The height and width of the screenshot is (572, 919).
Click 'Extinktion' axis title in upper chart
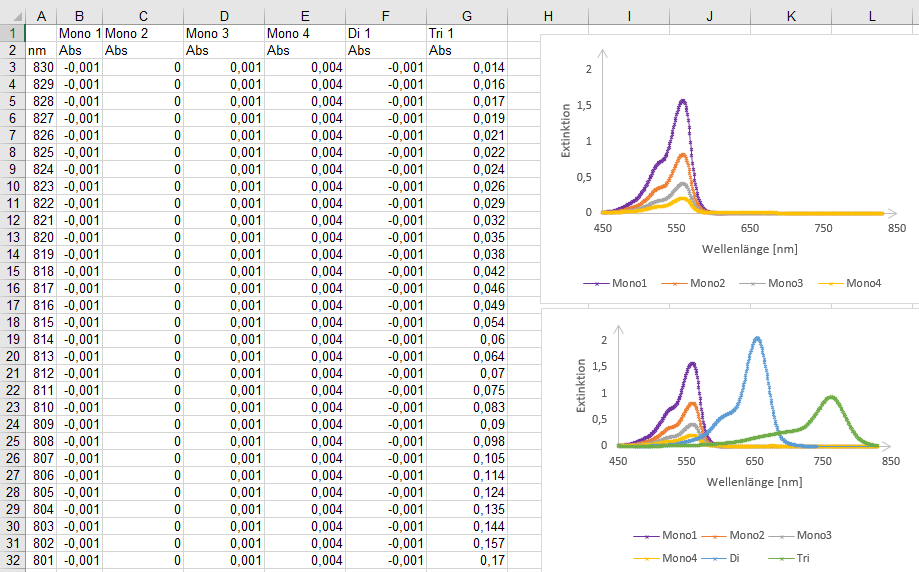tap(566, 131)
